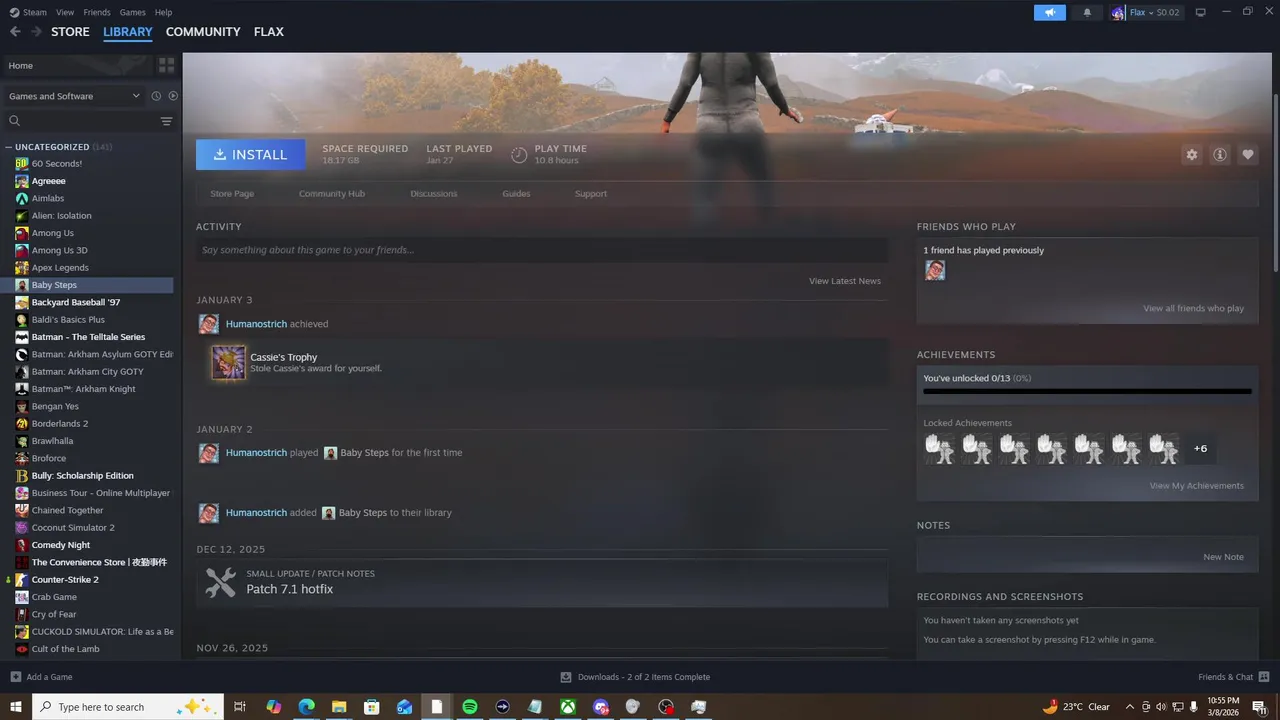This screenshot has height=720, width=1280.
Task: Open the Flax account dropdown
Action: pyautogui.click(x=1146, y=12)
